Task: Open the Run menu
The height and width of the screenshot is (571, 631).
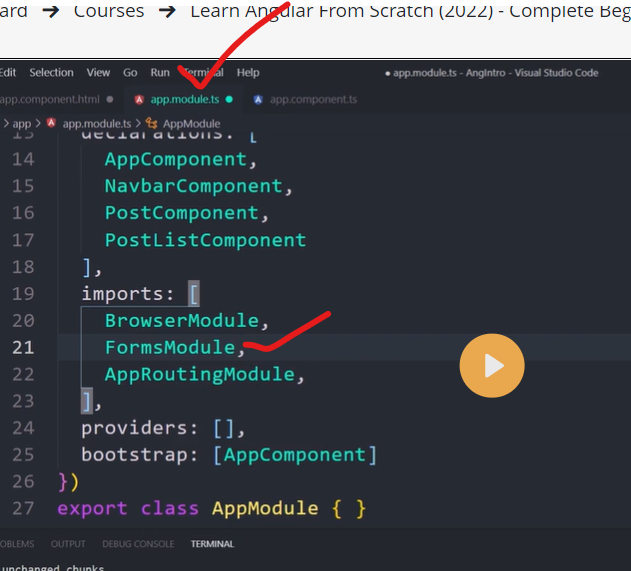Action: point(160,72)
